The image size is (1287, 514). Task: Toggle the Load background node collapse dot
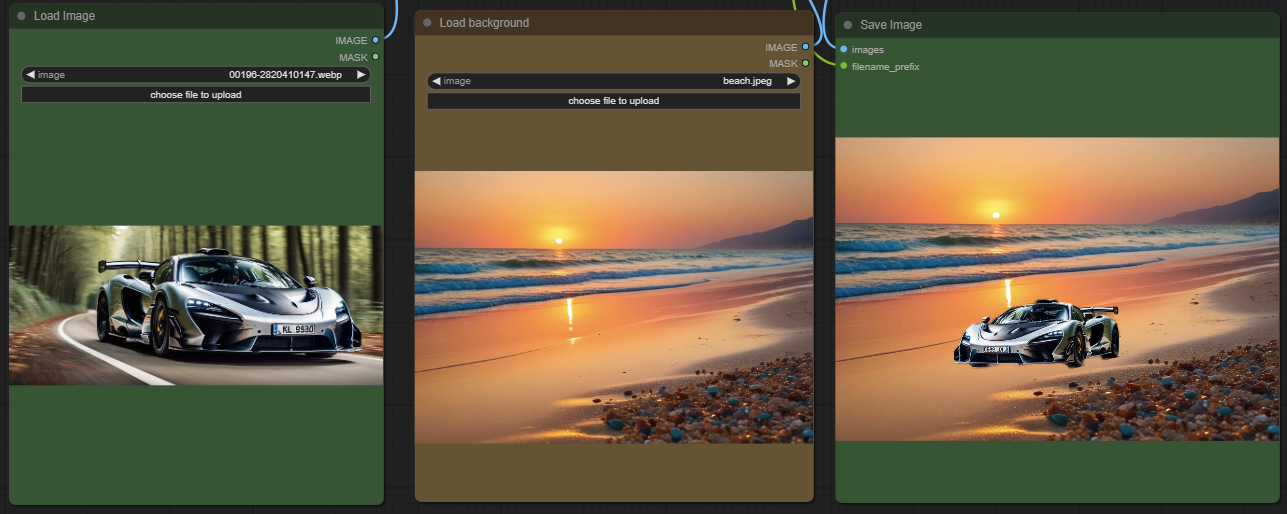pos(427,23)
